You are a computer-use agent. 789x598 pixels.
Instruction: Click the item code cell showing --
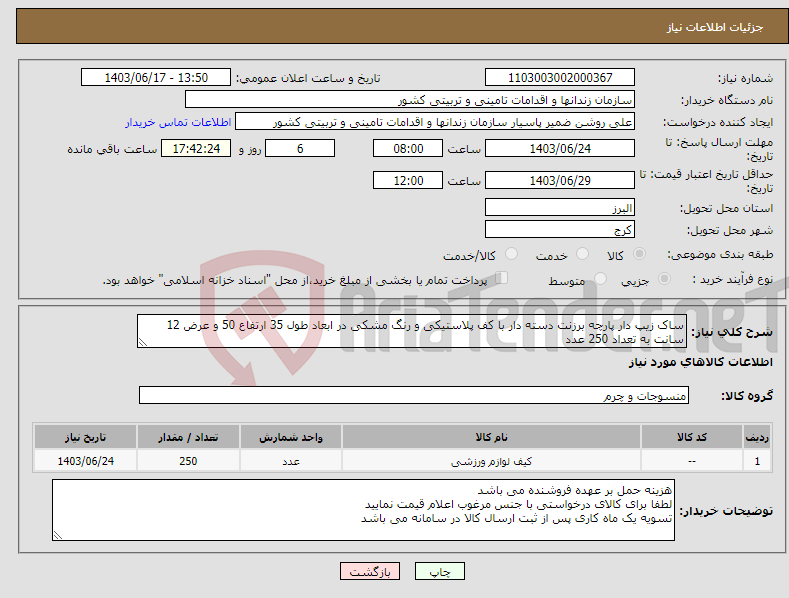point(691,461)
